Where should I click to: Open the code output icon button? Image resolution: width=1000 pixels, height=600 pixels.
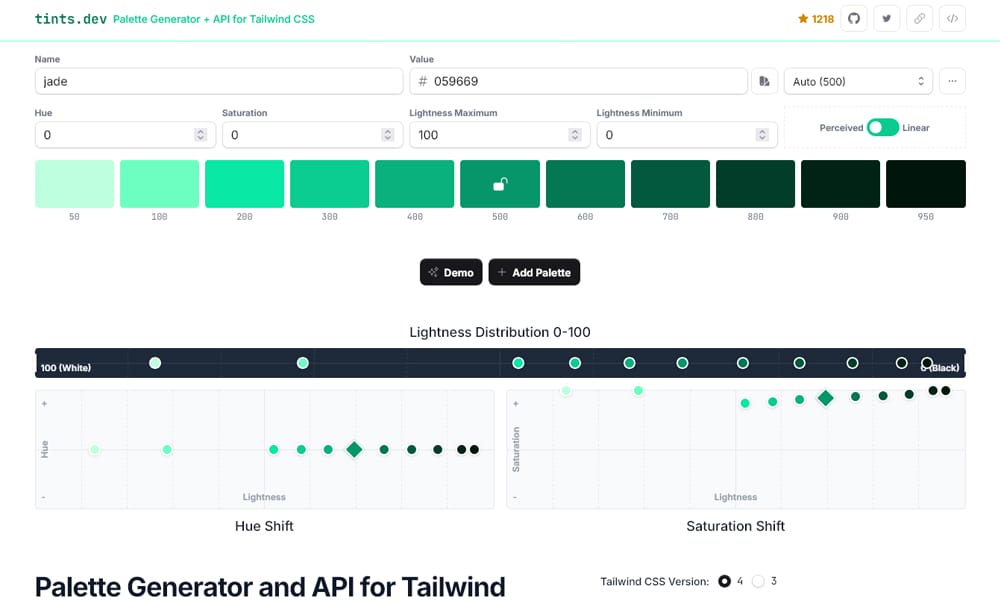pyautogui.click(x=952, y=18)
